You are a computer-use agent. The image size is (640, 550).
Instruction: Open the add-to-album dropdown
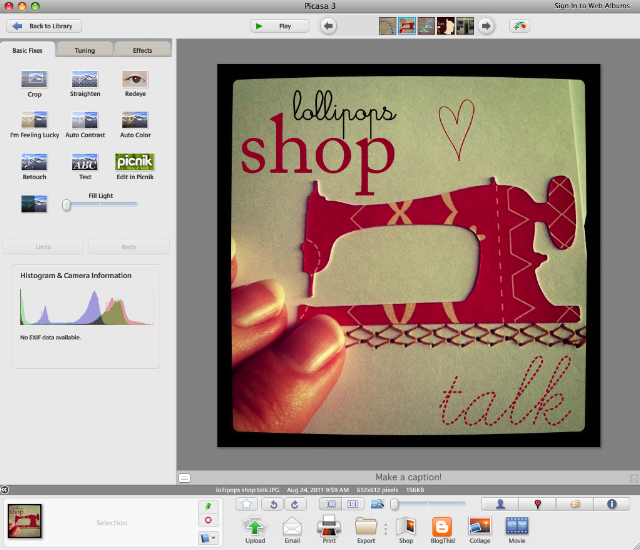pyautogui.click(x=208, y=538)
